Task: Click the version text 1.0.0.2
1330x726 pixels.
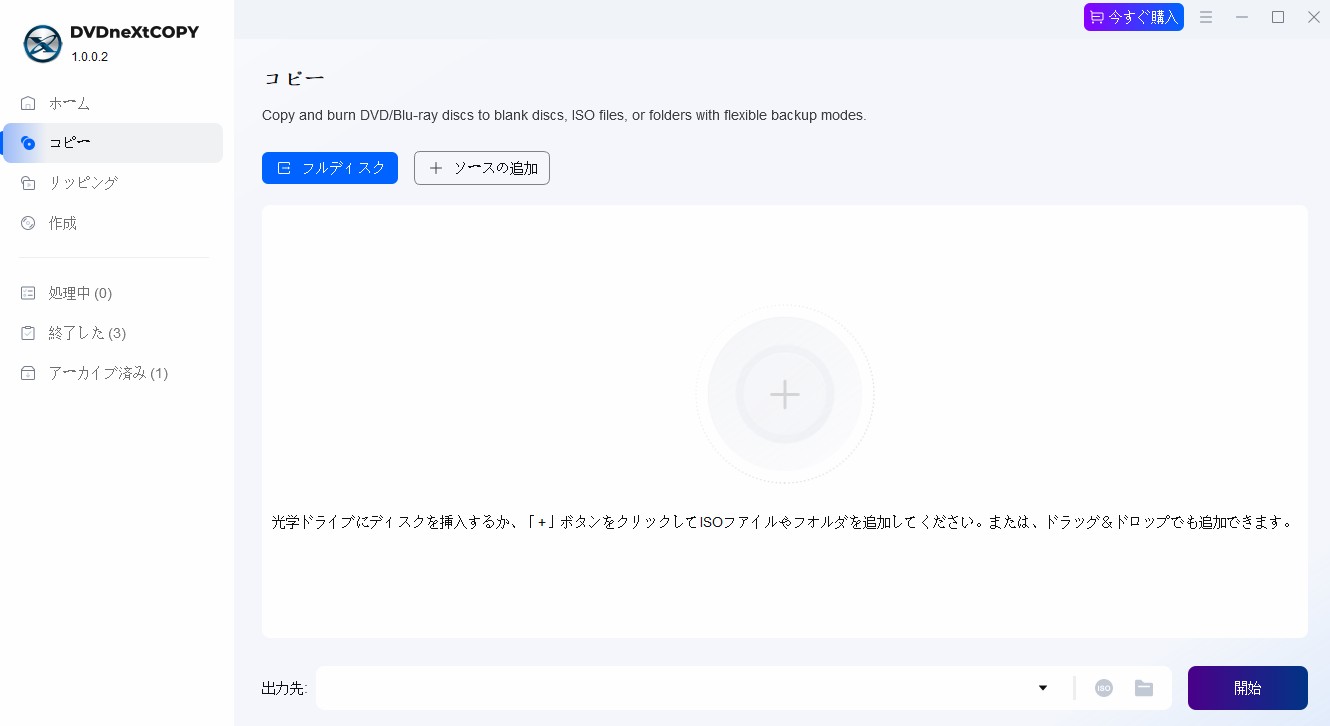Action: (x=90, y=57)
